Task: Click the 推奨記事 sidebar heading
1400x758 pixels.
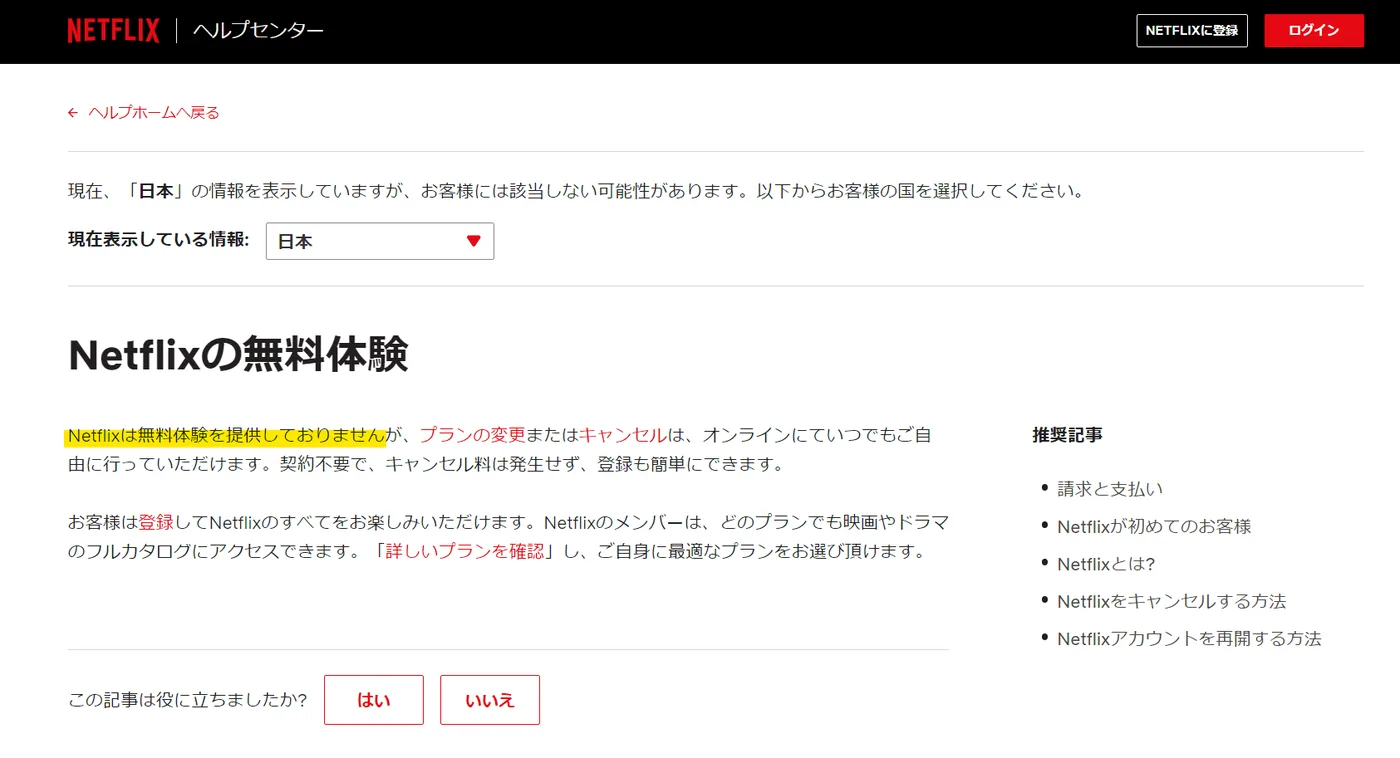Action: [1067, 435]
